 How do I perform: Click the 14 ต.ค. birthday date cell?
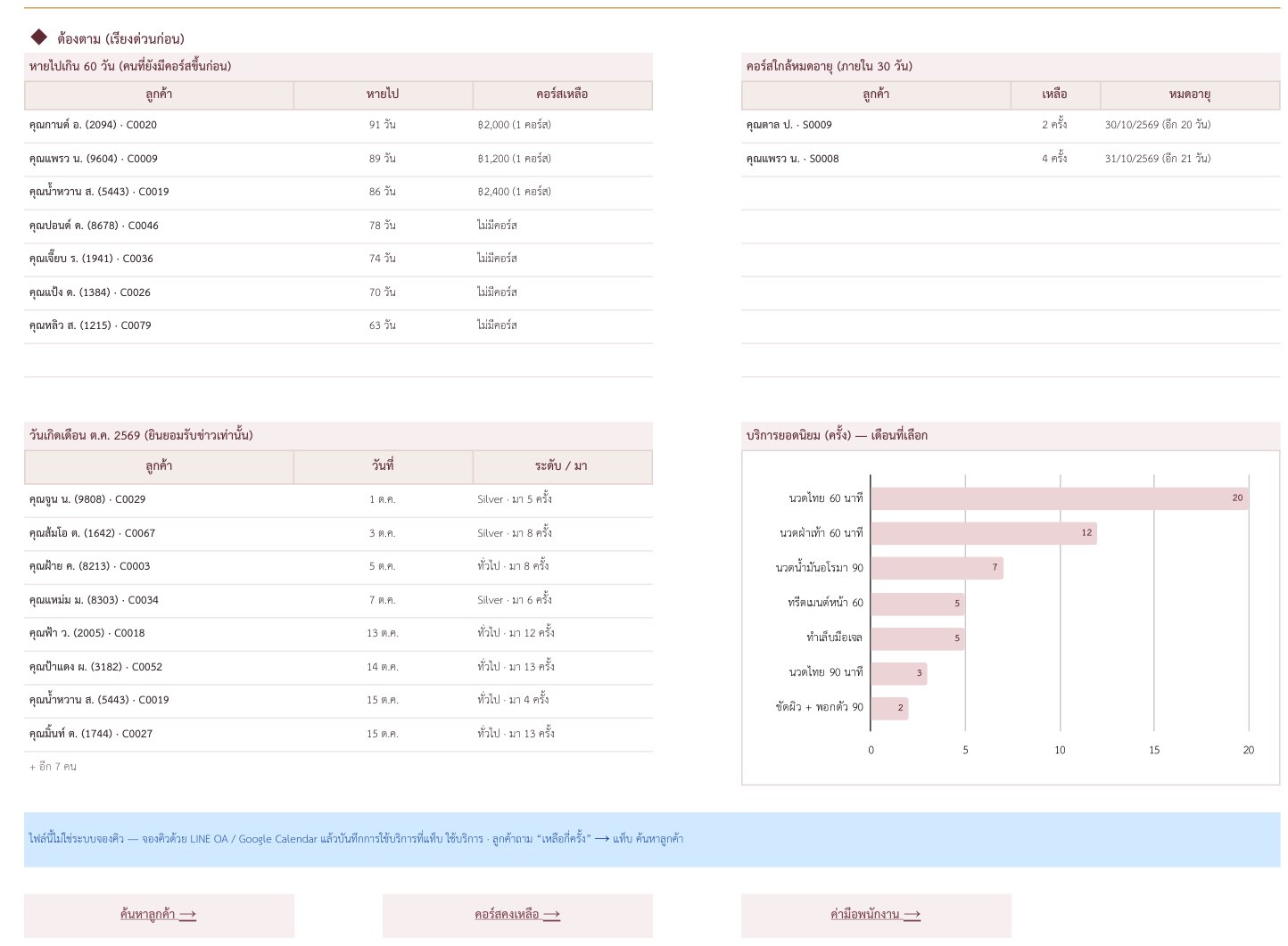click(x=383, y=667)
